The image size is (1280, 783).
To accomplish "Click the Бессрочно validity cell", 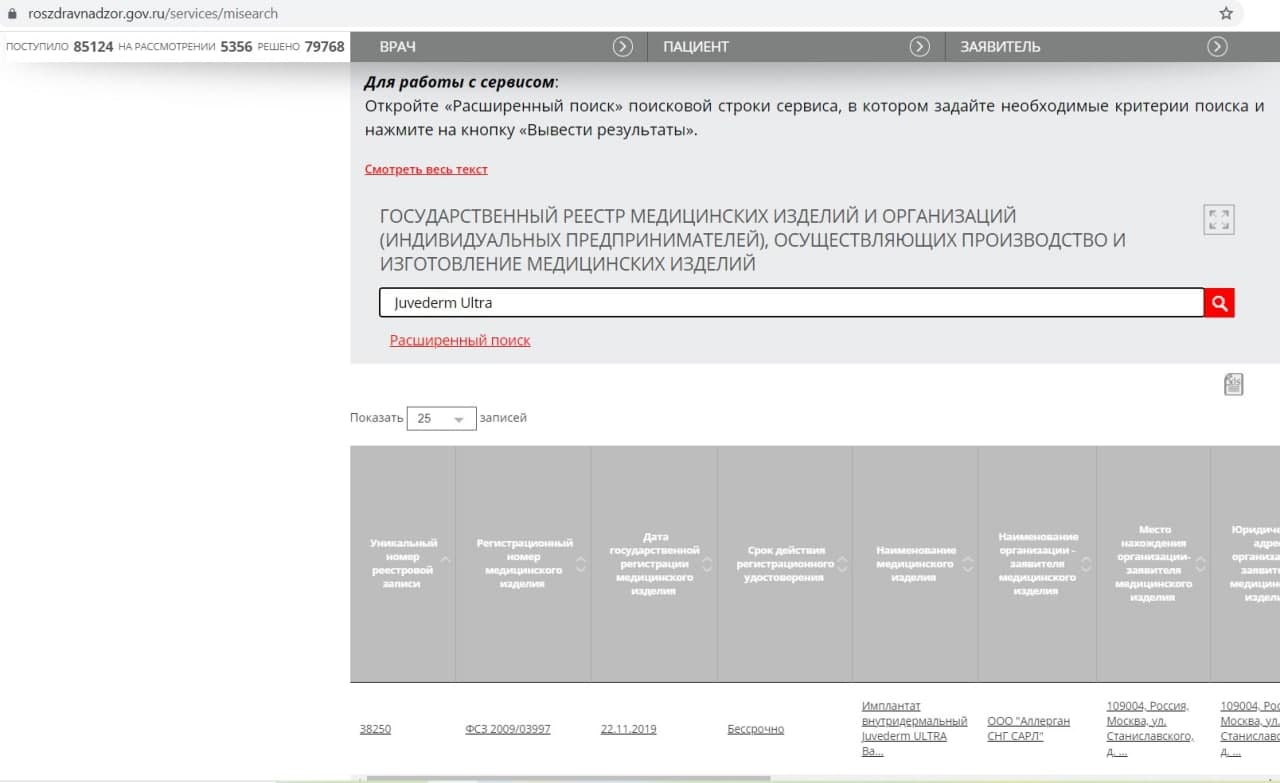I will pos(756,729).
